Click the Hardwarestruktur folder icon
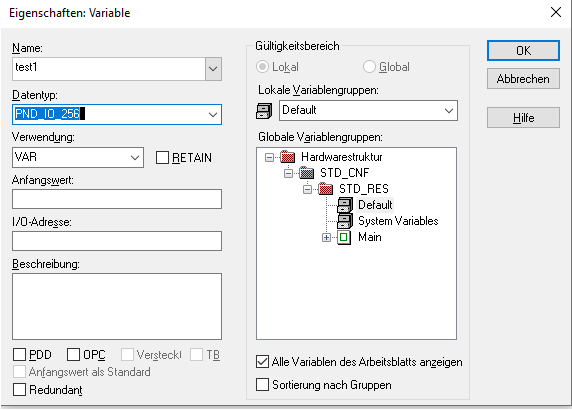 287,157
